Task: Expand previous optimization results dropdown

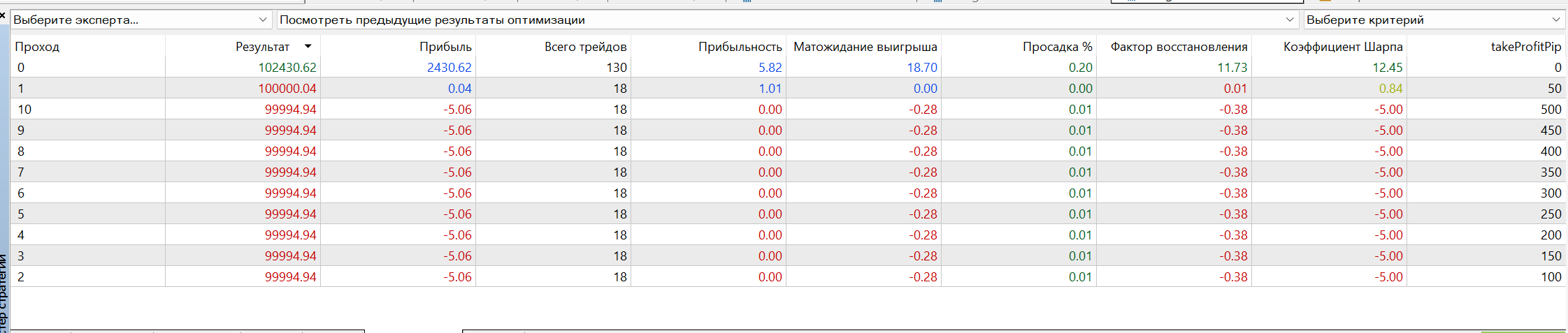Action: (x=1290, y=20)
